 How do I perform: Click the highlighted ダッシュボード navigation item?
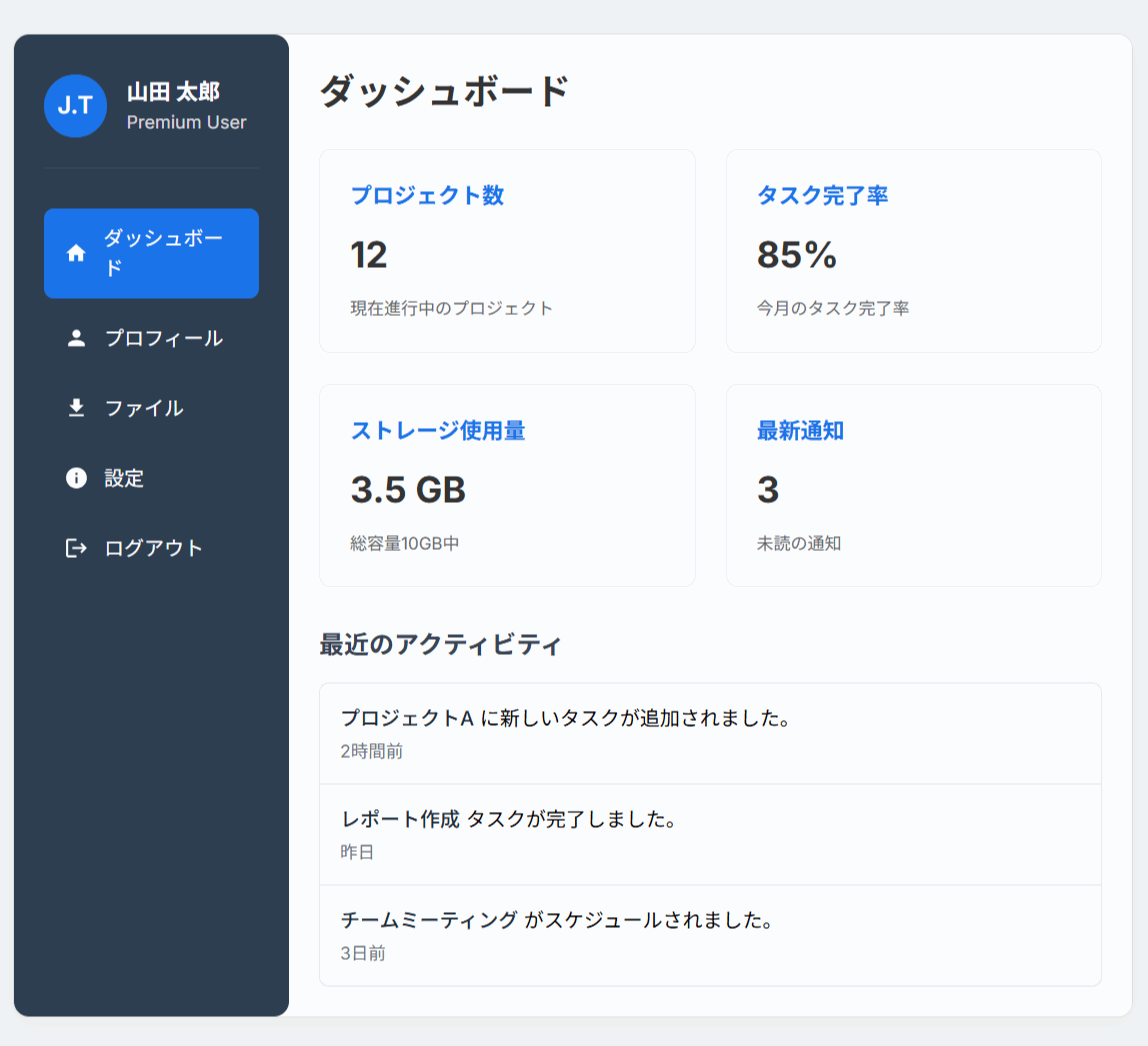tap(151, 253)
